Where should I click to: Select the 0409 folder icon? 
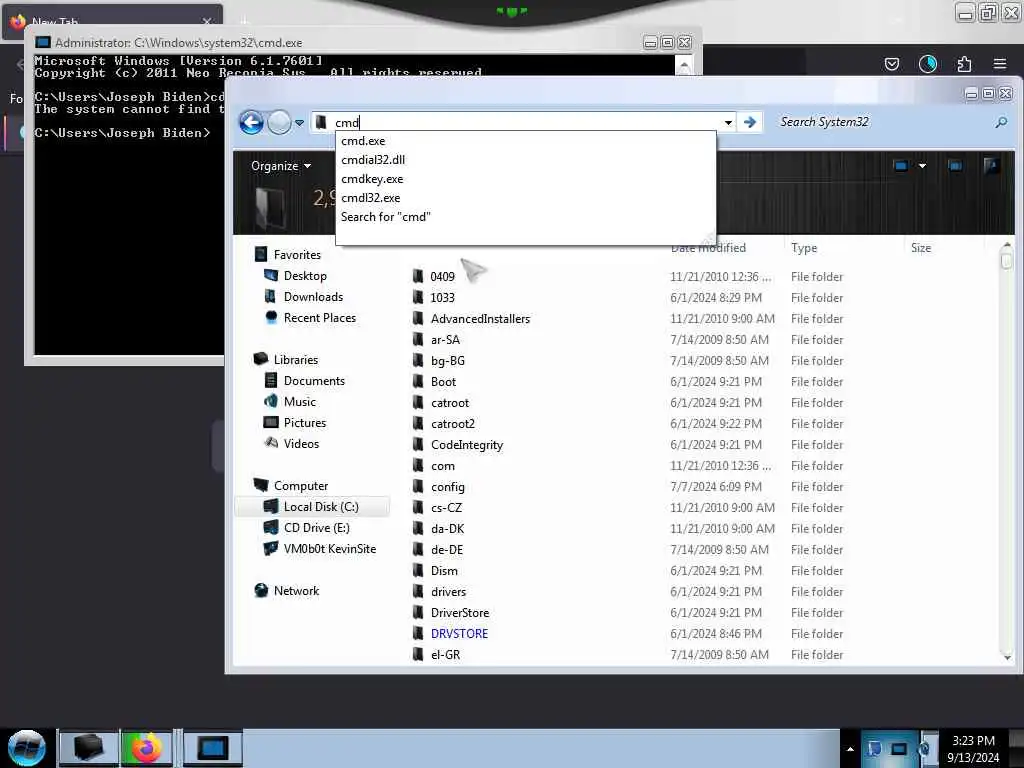(x=418, y=276)
